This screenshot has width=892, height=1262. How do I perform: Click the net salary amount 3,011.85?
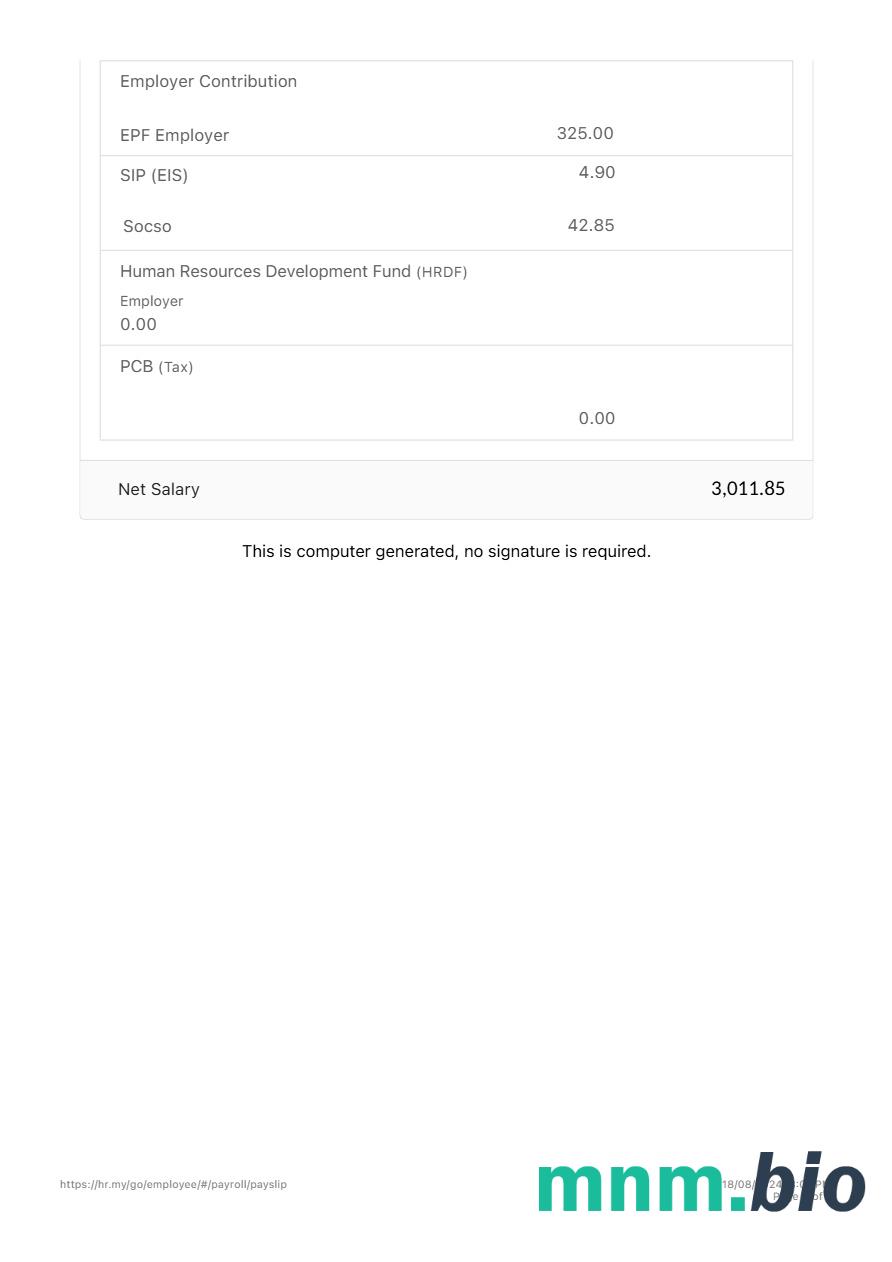tap(747, 489)
